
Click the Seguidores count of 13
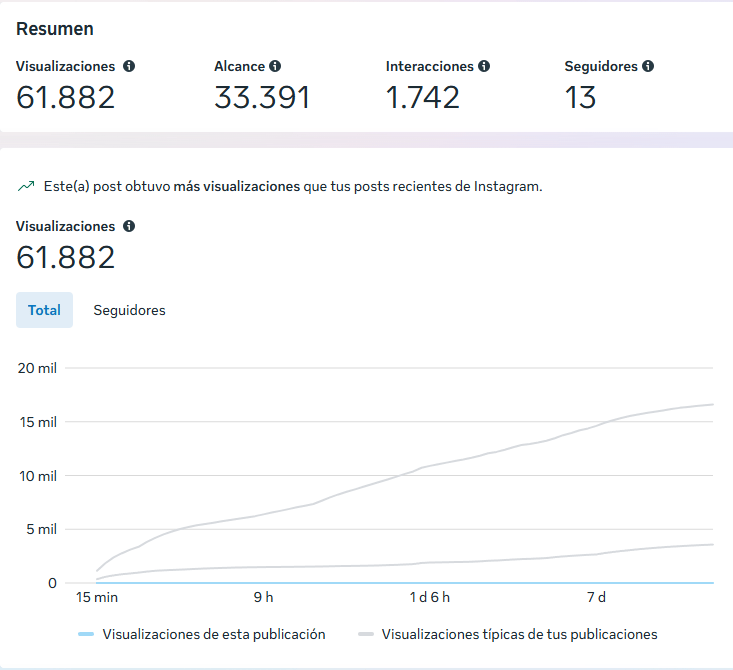click(x=580, y=98)
